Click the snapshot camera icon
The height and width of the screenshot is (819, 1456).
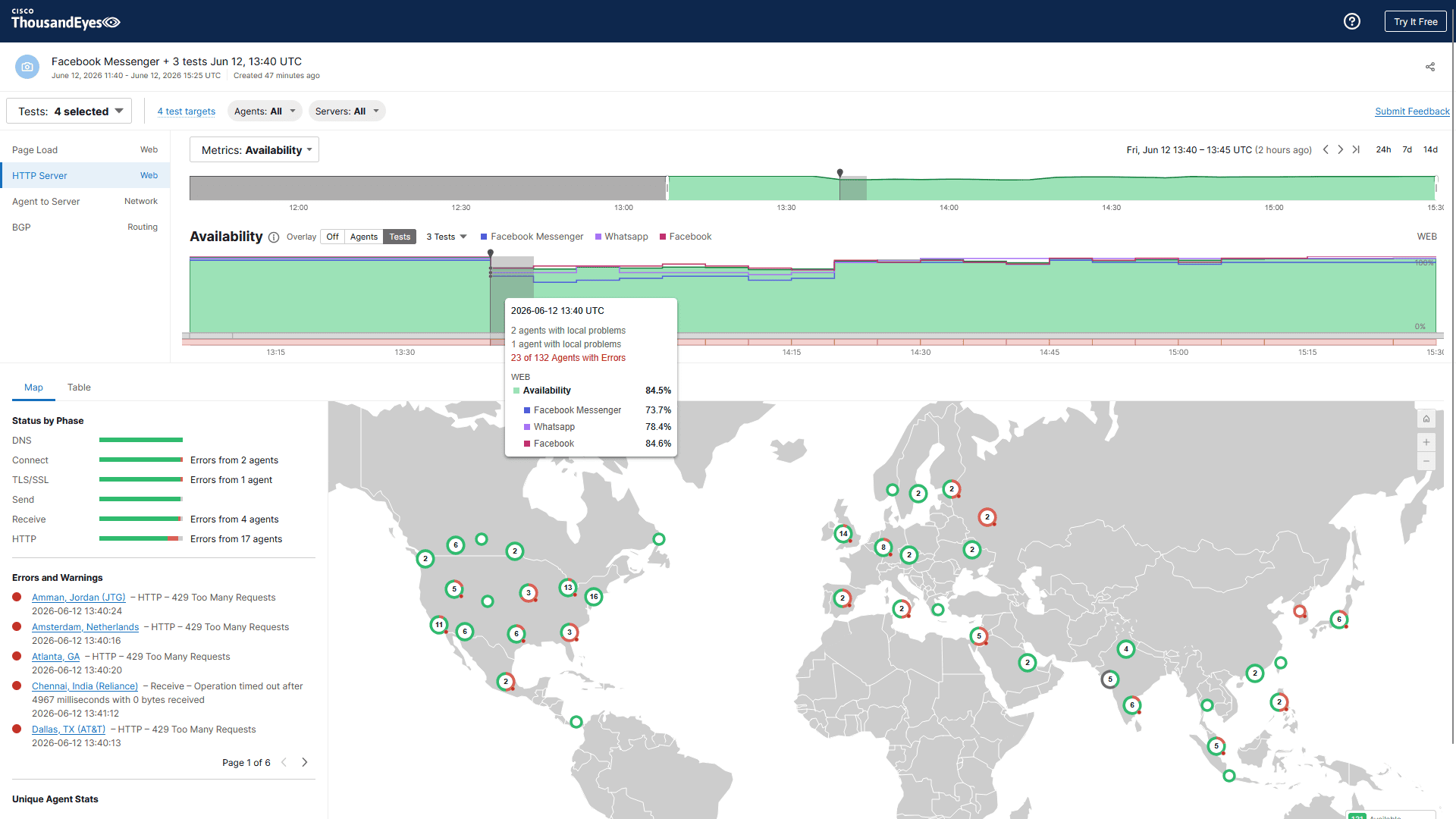coord(27,67)
